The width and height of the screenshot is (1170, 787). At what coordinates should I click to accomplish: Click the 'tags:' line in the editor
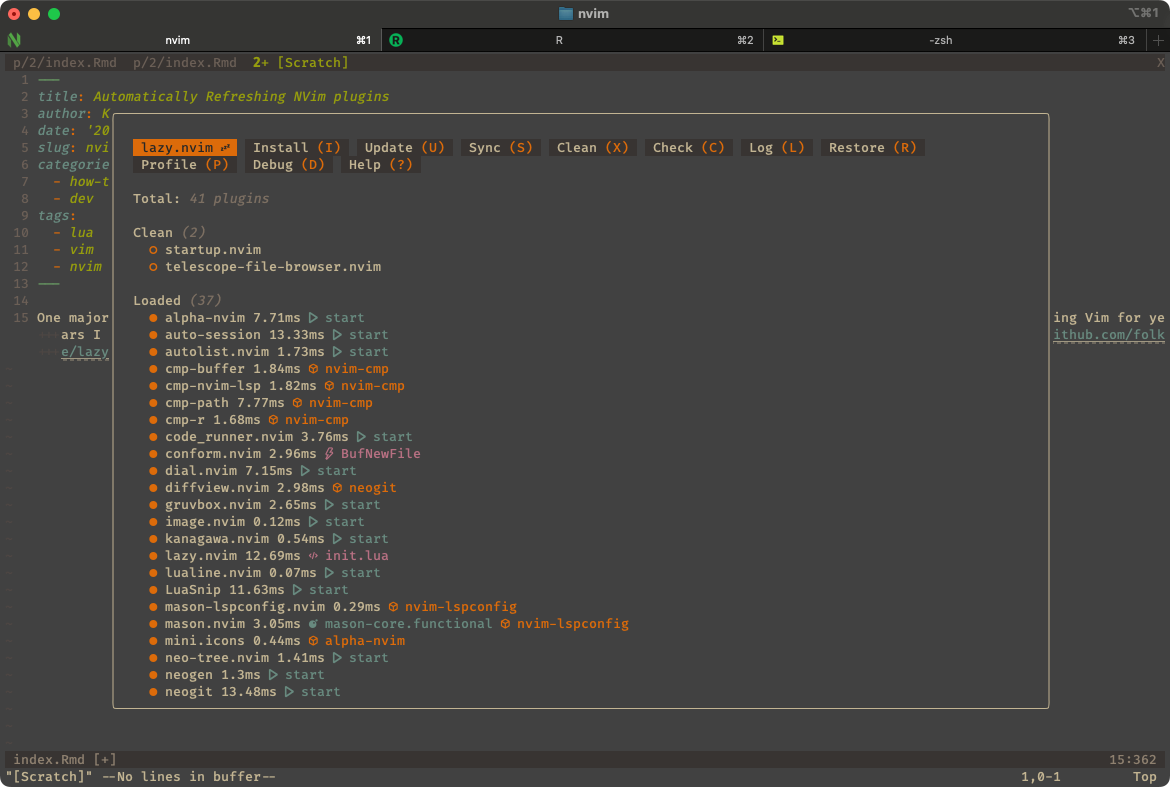click(57, 216)
